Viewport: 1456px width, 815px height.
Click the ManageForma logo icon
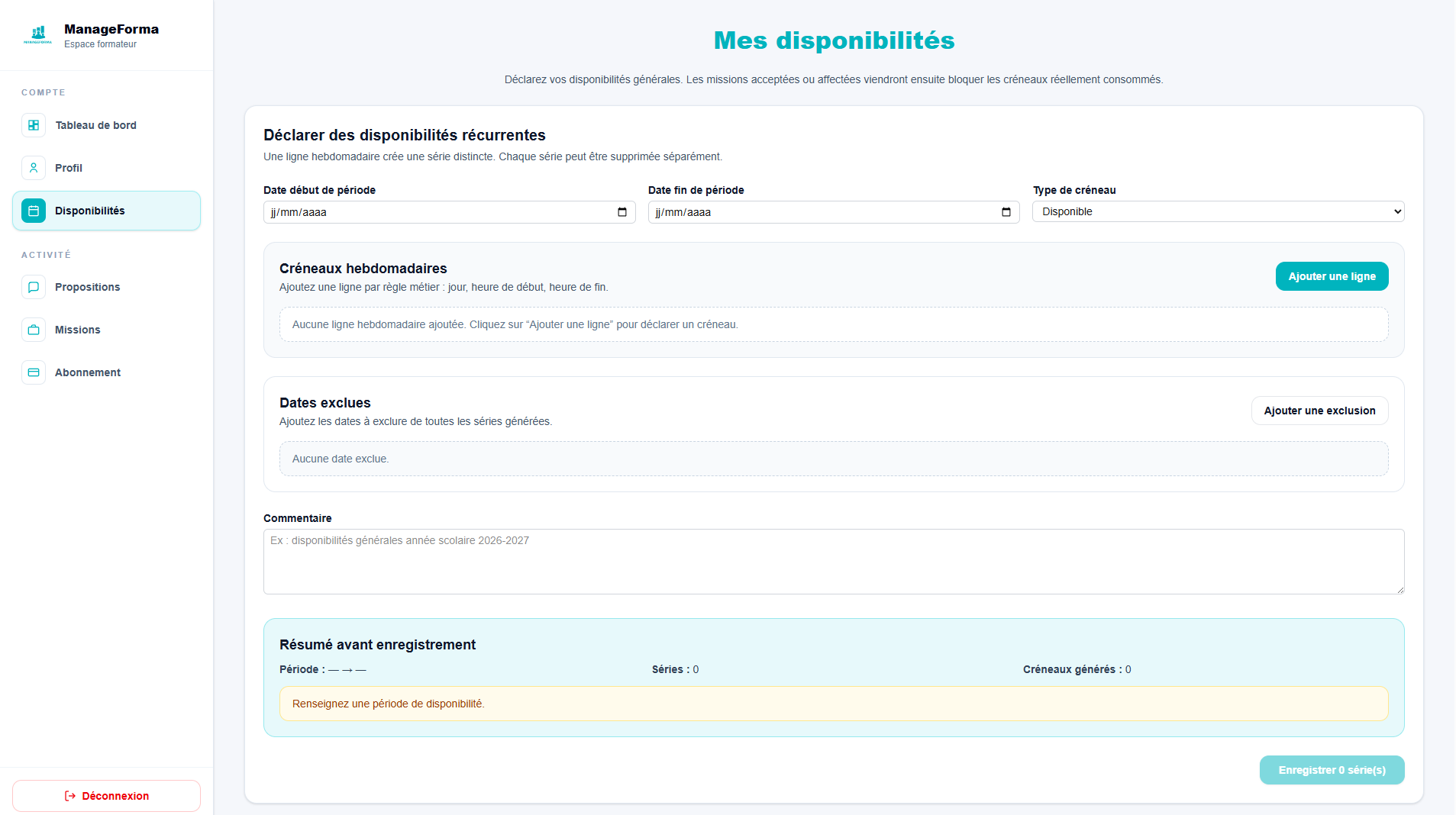[x=37, y=35]
